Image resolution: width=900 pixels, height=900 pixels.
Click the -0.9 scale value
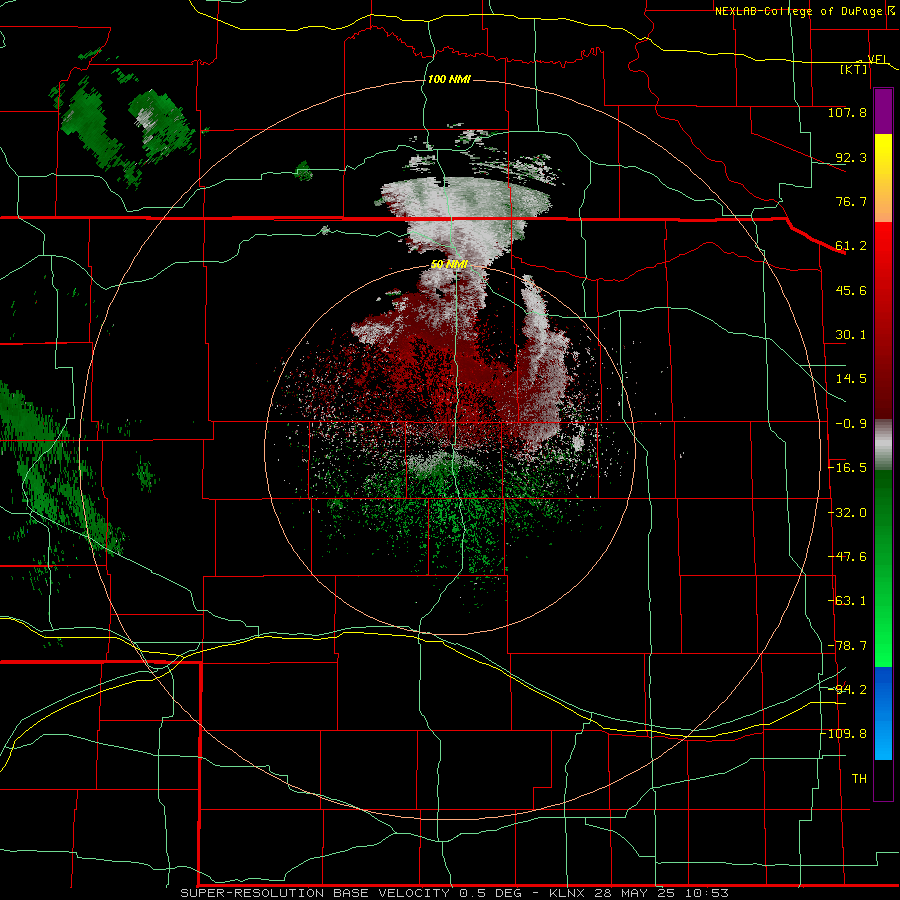[851, 424]
